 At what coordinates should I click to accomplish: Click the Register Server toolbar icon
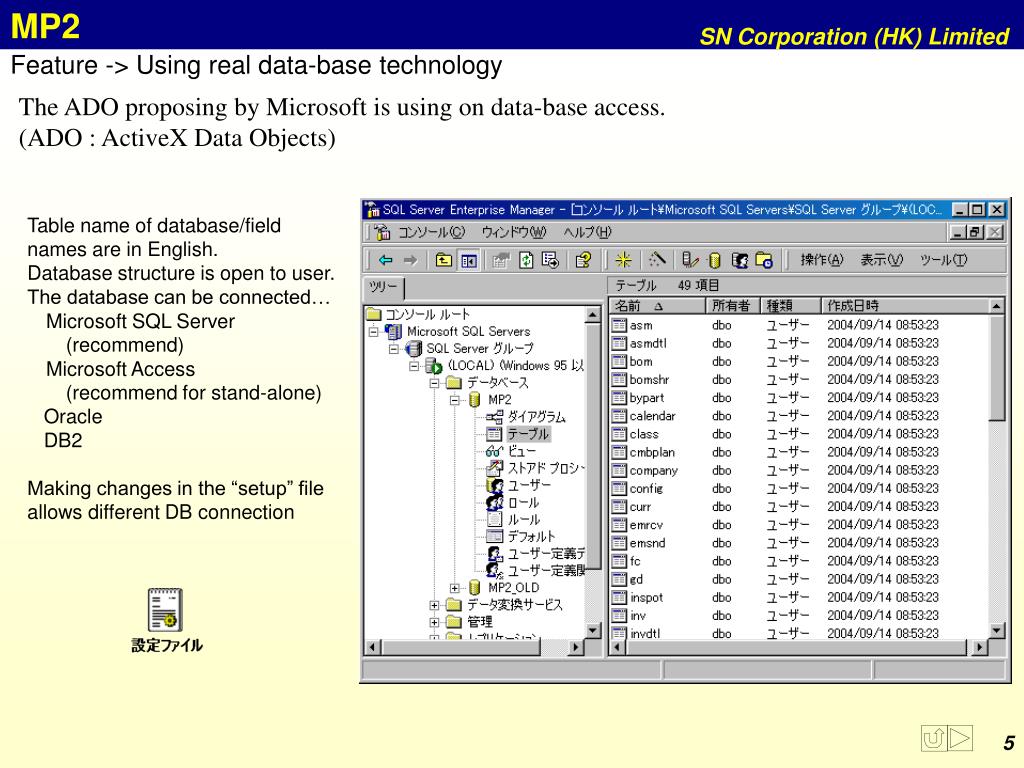click(x=690, y=261)
